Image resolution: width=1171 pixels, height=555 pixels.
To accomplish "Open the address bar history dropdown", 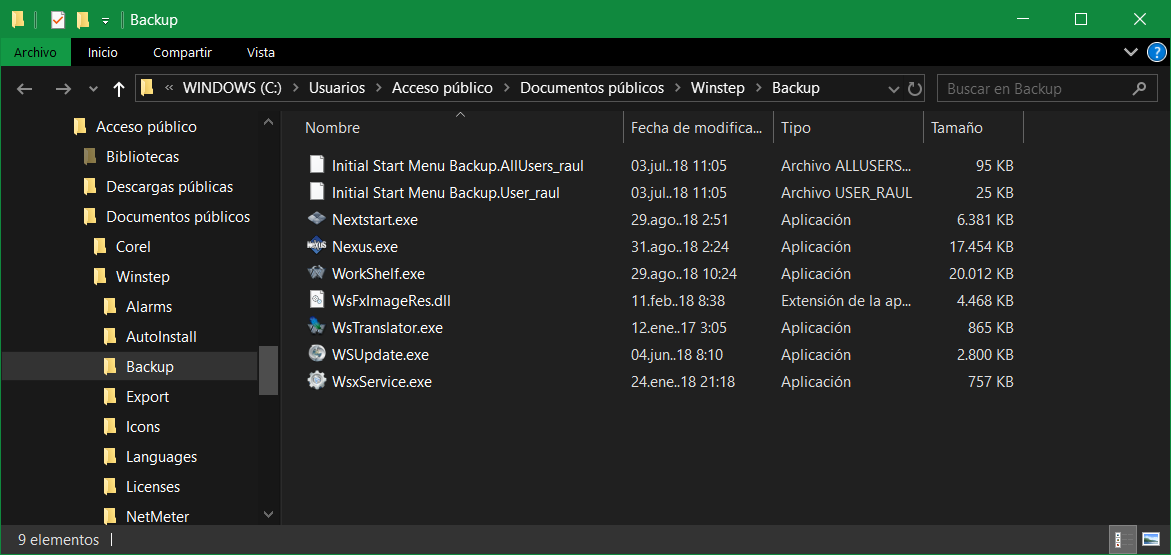I will point(894,88).
